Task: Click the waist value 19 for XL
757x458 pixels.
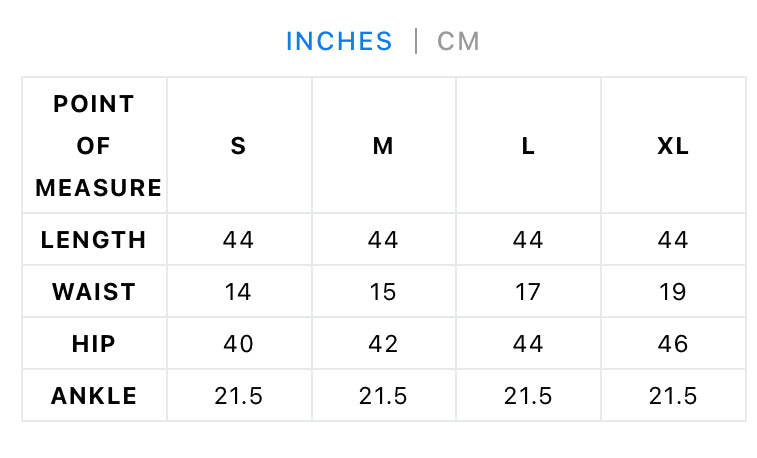Action: pos(673,292)
